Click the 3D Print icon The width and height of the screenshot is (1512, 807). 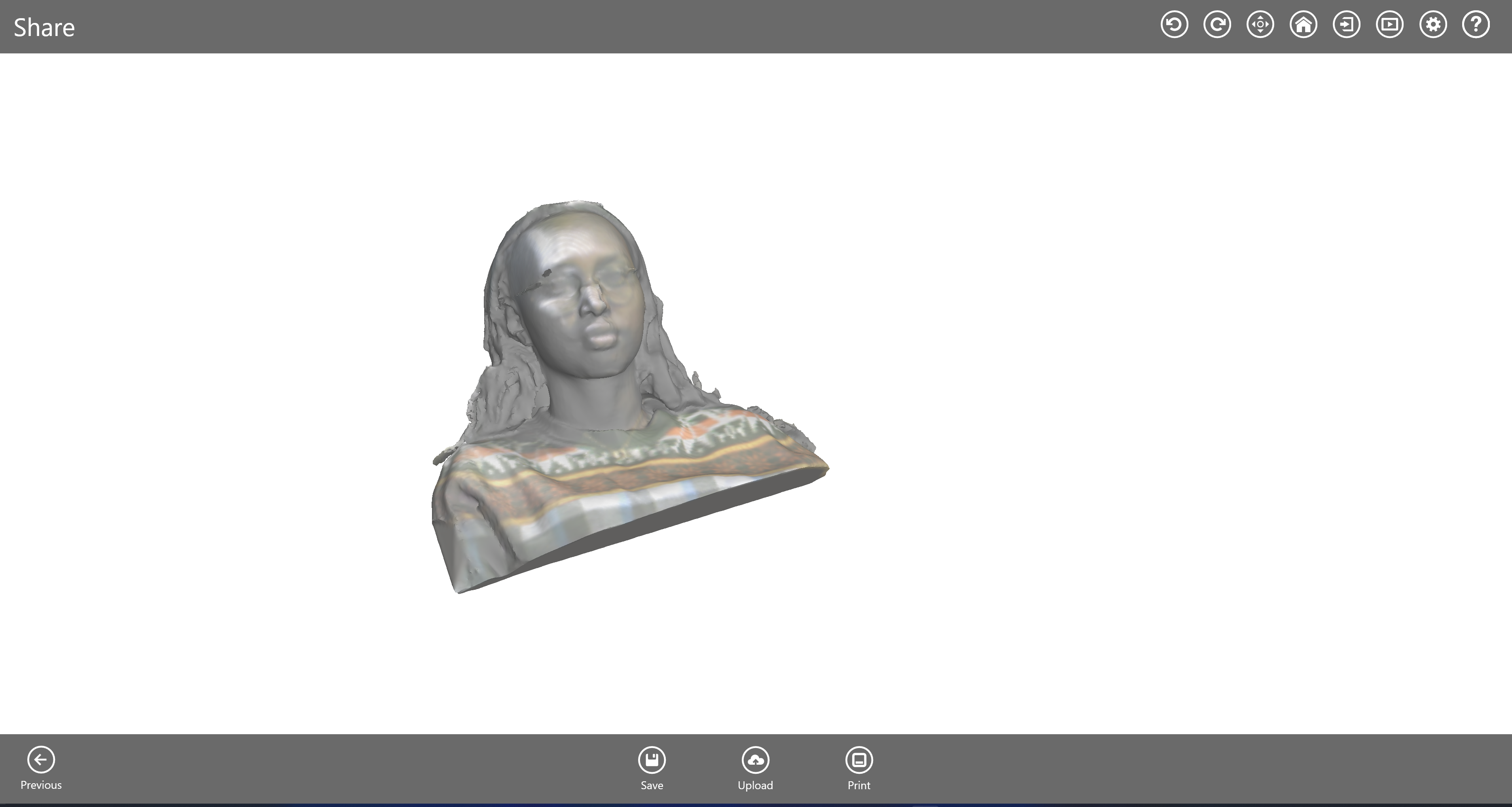(859, 760)
